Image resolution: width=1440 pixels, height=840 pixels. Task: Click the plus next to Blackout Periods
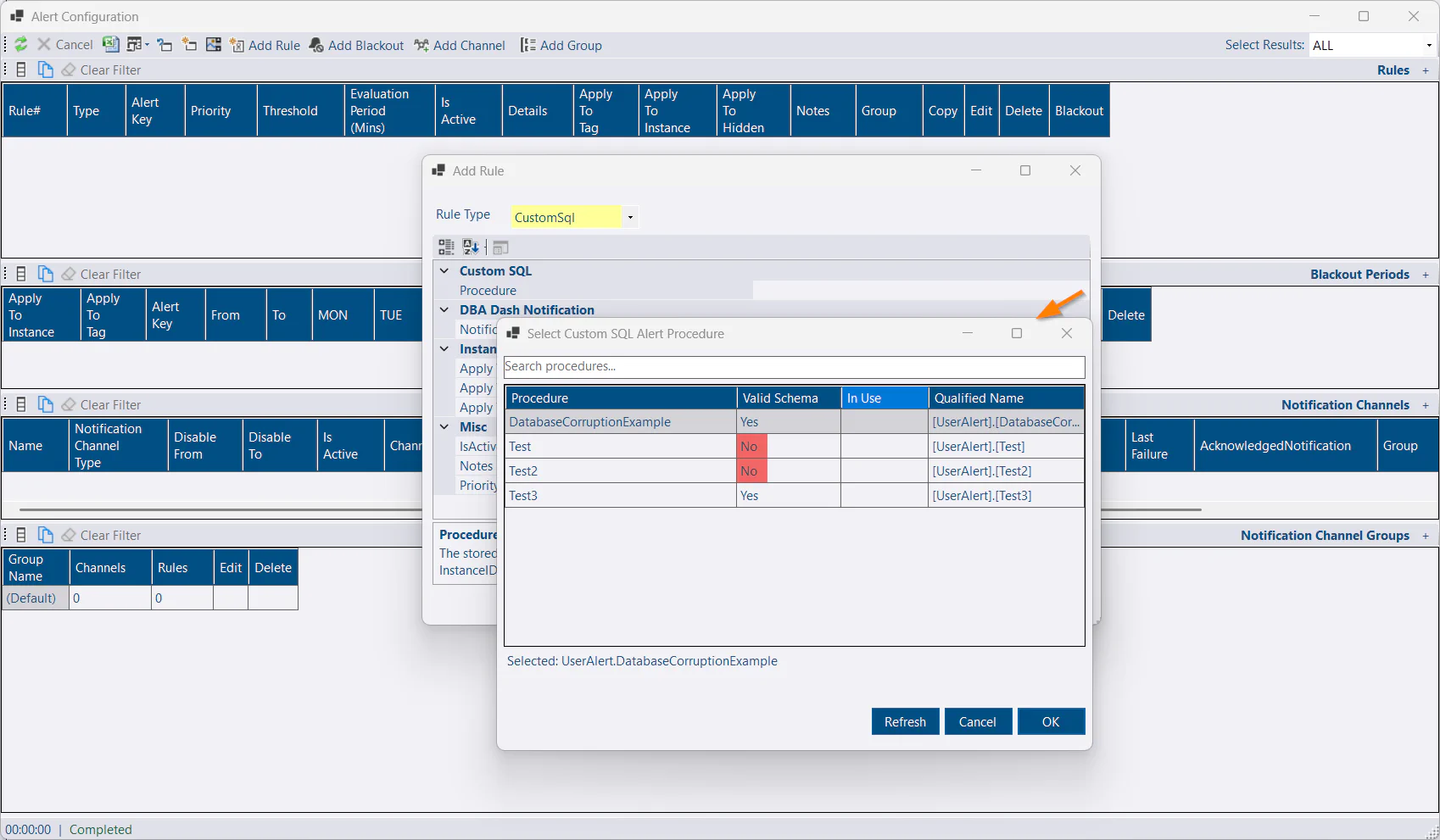click(1426, 275)
